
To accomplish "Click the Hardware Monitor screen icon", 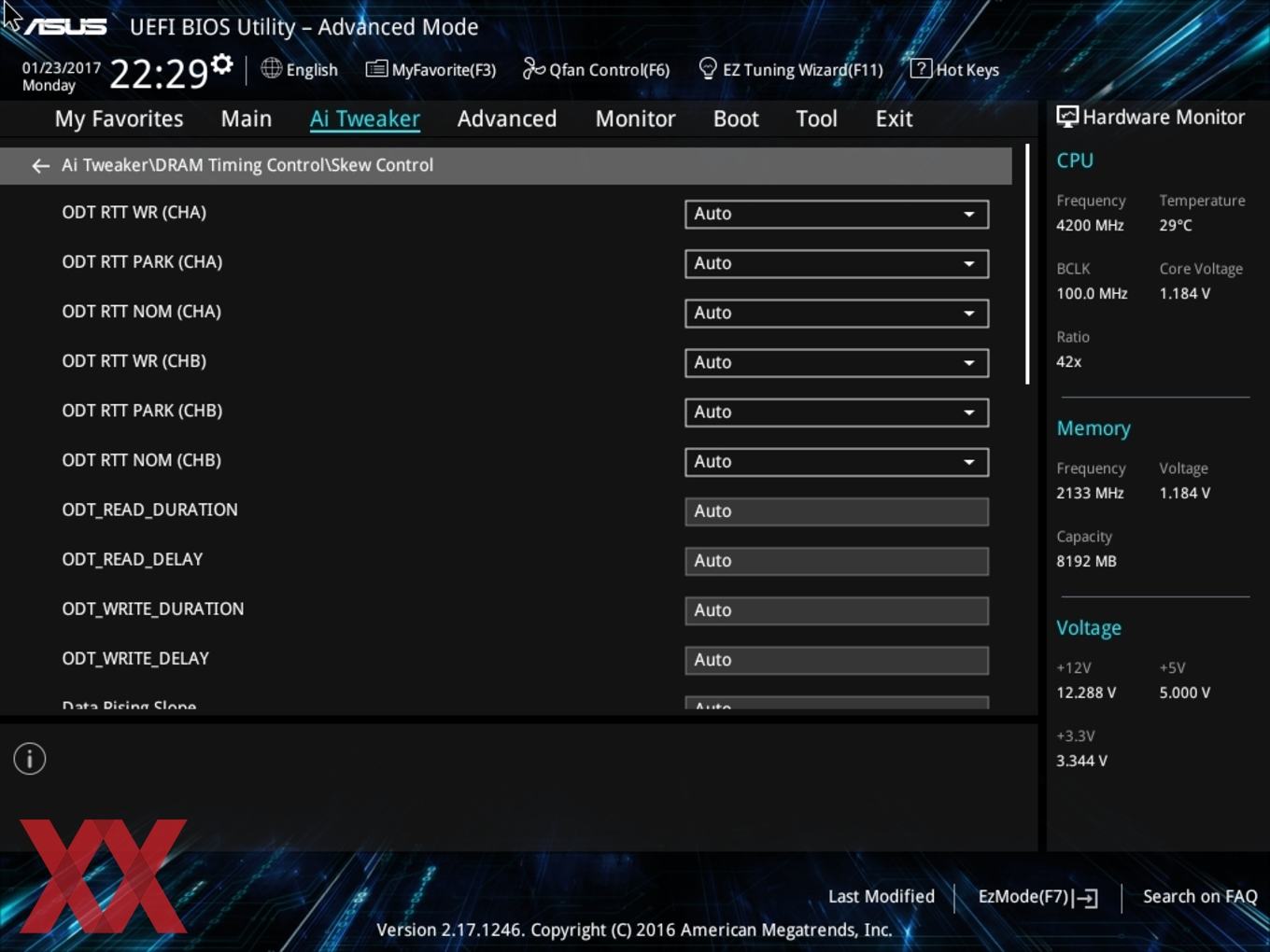I will [x=1067, y=117].
